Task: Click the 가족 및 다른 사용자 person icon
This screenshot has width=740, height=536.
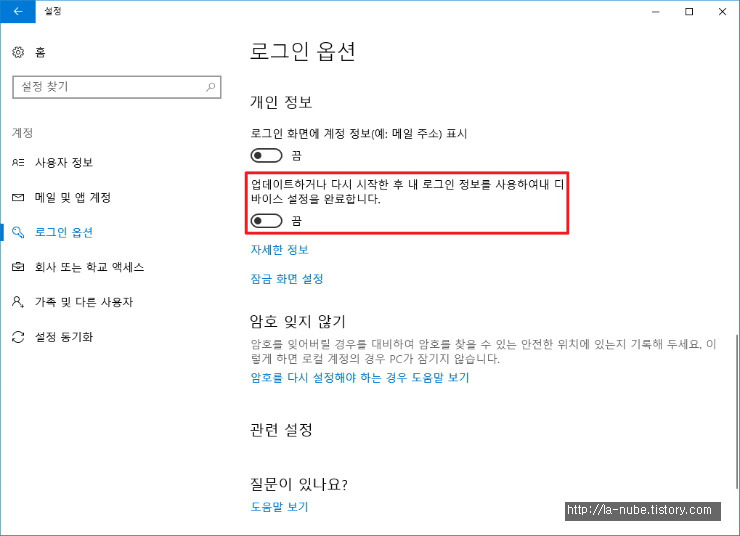Action: click(18, 302)
